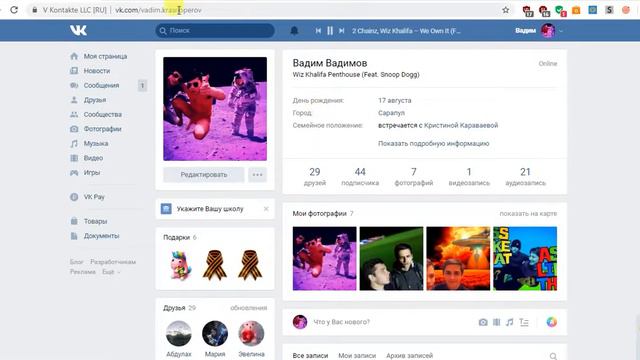The height and width of the screenshot is (360, 640).
Task: Open the large profile photo
Action: point(215,109)
